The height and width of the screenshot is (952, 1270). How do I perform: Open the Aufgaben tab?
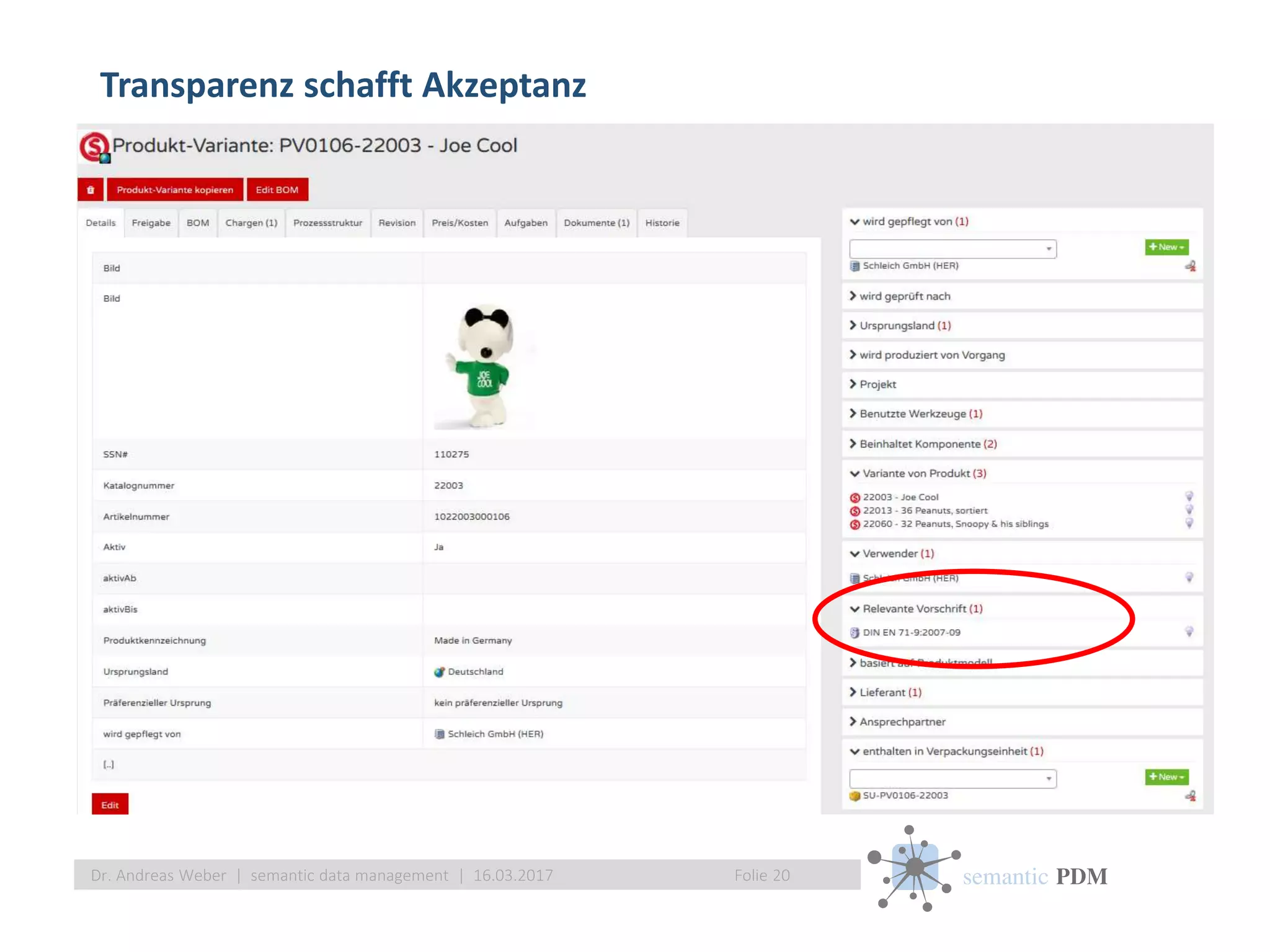pos(526,223)
